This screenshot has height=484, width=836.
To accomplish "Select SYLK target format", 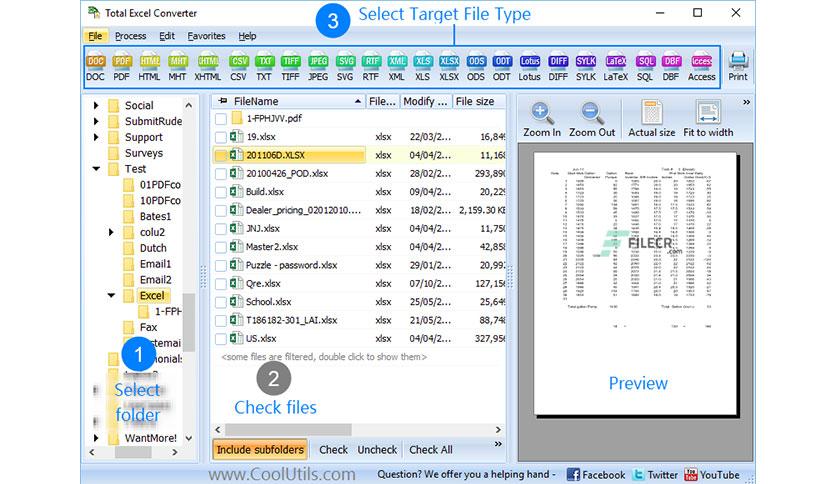I will pyautogui.click(x=585, y=68).
